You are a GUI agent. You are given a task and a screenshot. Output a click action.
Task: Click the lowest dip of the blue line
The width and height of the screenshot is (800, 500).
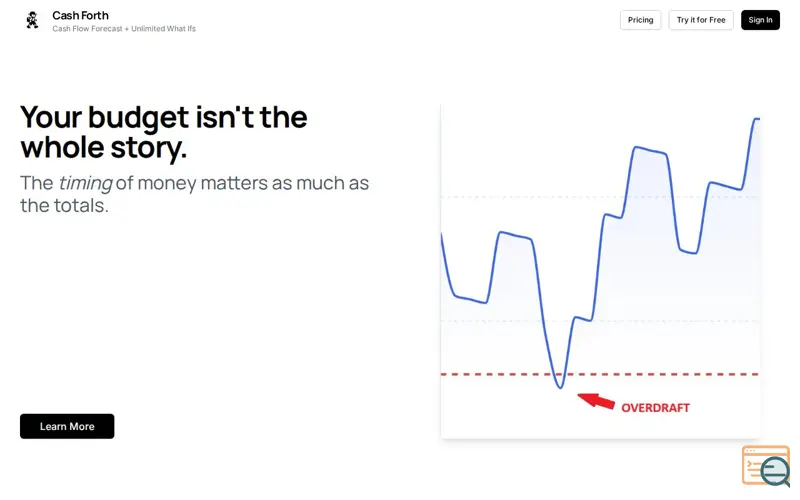pos(560,387)
